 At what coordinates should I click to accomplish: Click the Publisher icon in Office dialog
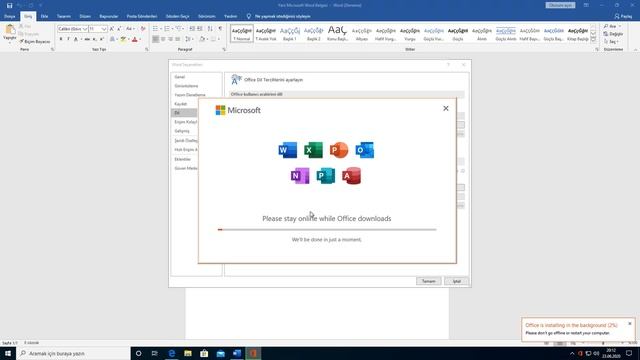[x=326, y=176]
